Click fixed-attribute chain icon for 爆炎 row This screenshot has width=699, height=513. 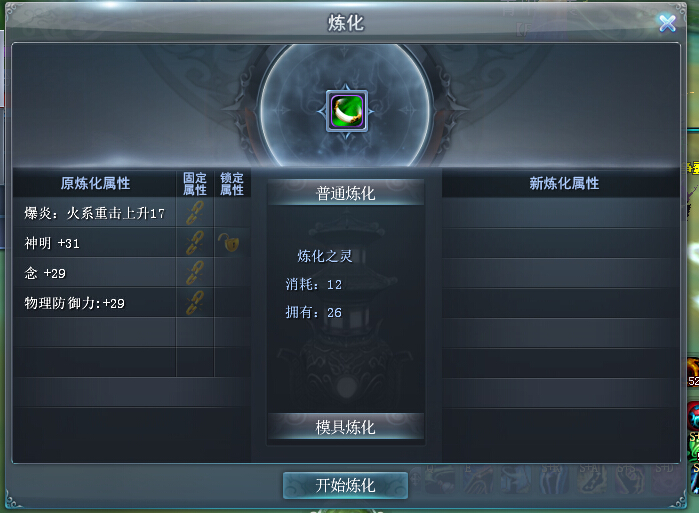coord(195,213)
